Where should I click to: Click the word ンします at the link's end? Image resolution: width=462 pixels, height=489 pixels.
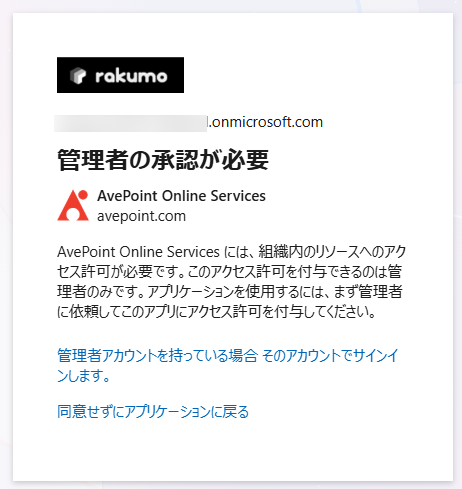pos(83,376)
